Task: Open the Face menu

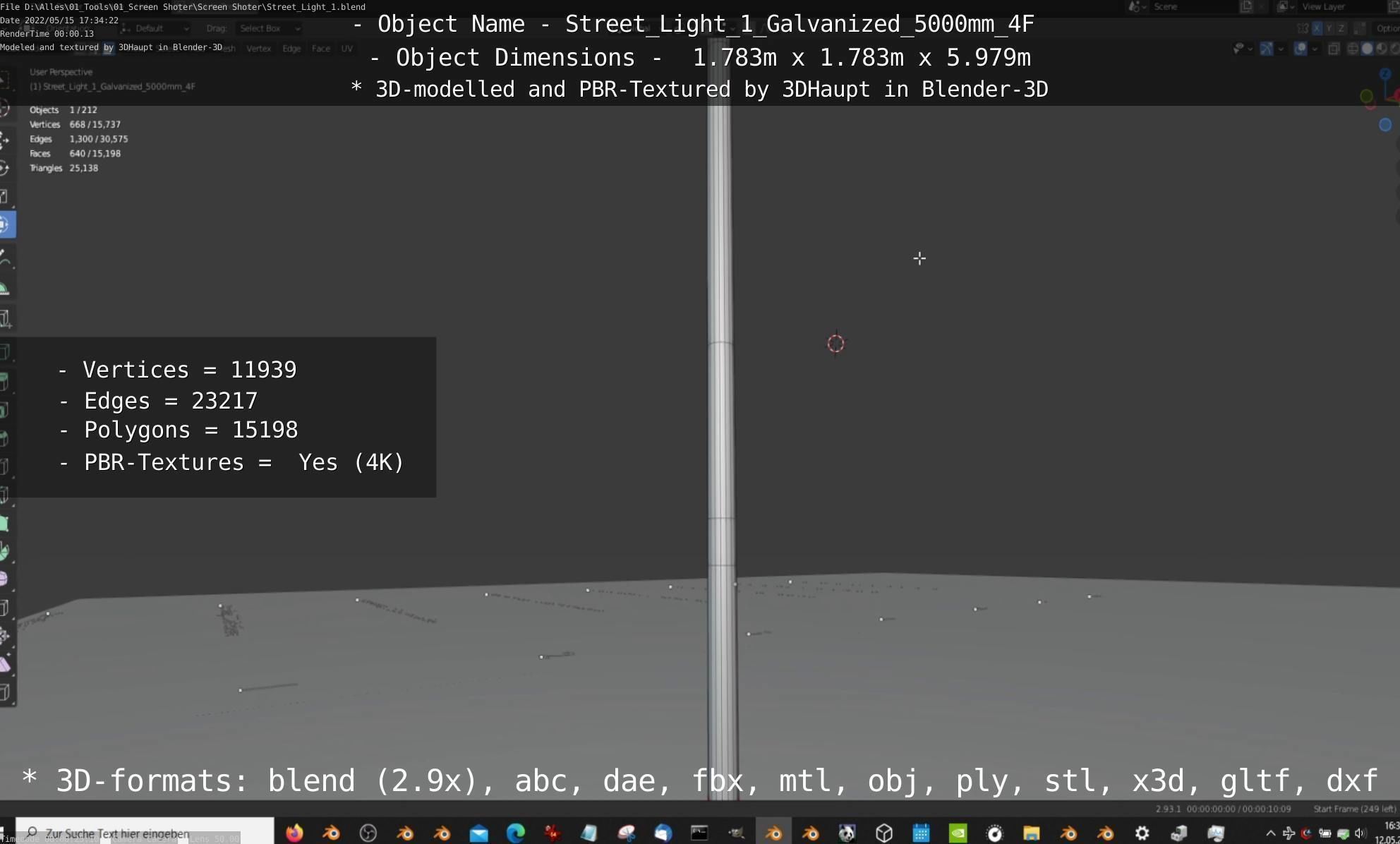Action: [x=320, y=49]
